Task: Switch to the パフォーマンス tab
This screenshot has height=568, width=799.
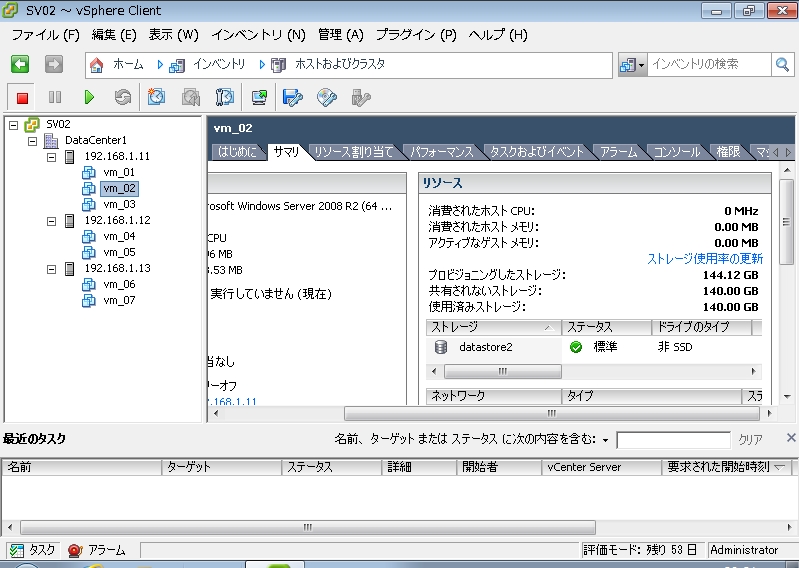Action: [442, 152]
